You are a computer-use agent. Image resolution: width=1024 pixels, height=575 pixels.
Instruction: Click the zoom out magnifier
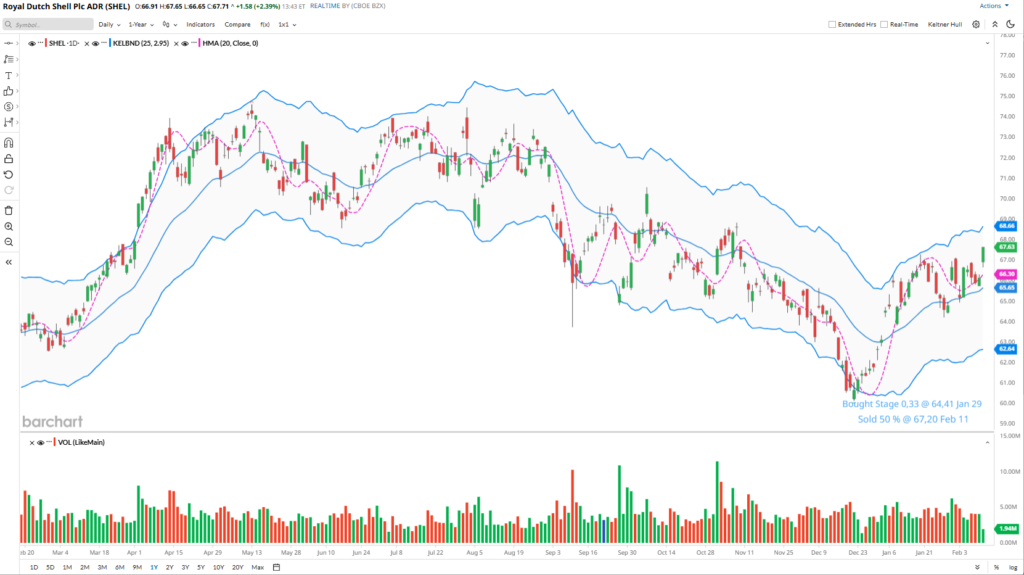pyautogui.click(x=9, y=242)
